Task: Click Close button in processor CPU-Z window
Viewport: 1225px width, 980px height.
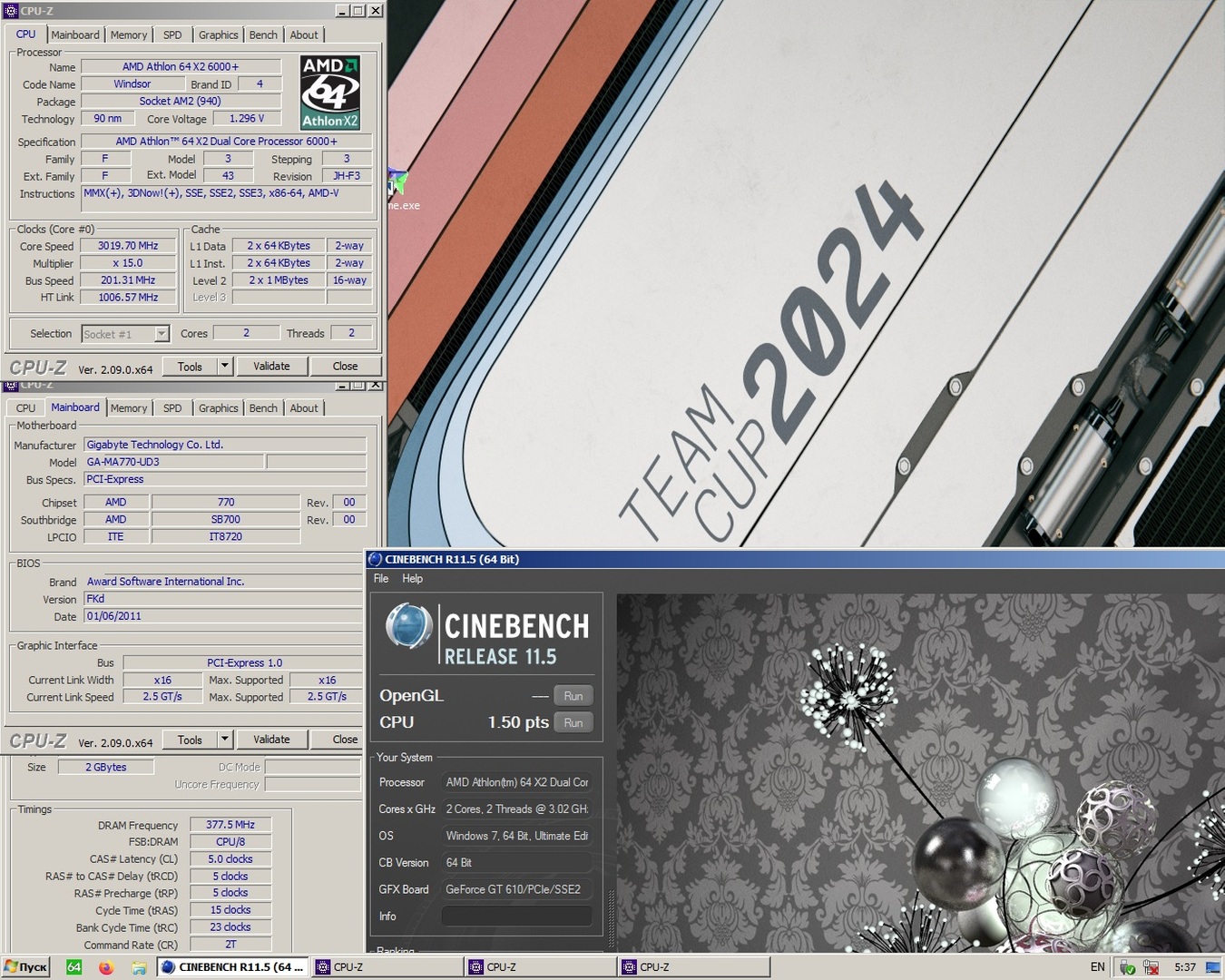Action: tap(346, 367)
